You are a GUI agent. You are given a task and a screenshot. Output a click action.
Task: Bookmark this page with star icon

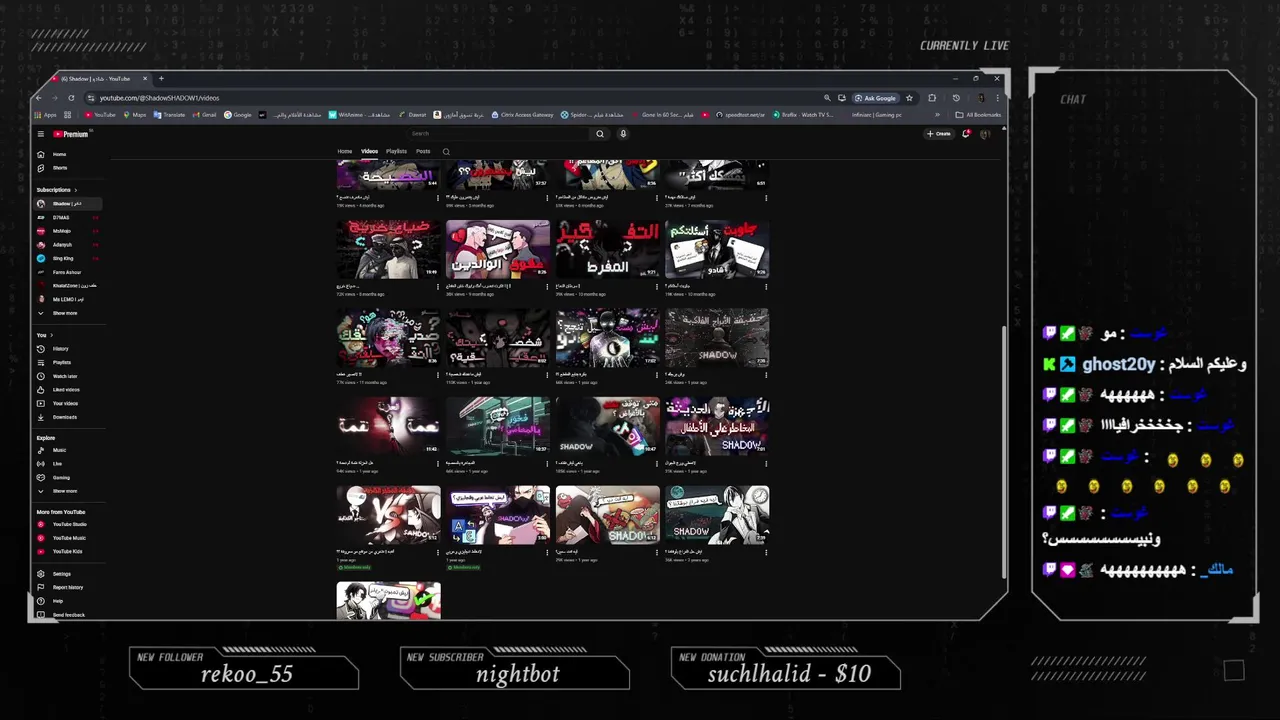[909, 98]
